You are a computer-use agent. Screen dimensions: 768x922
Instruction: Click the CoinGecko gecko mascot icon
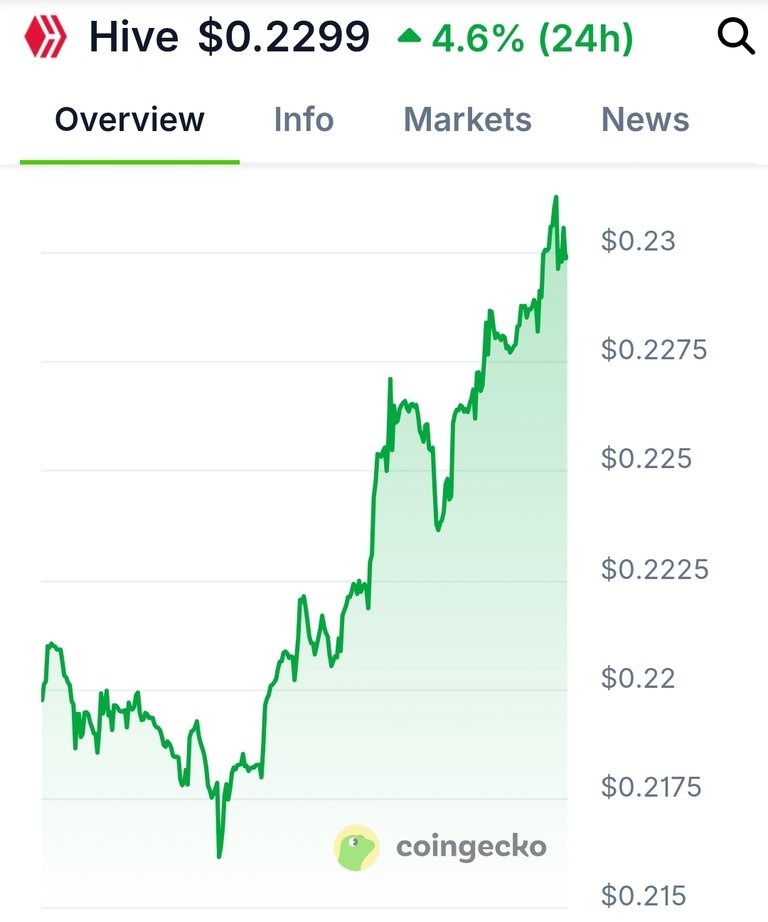point(356,847)
